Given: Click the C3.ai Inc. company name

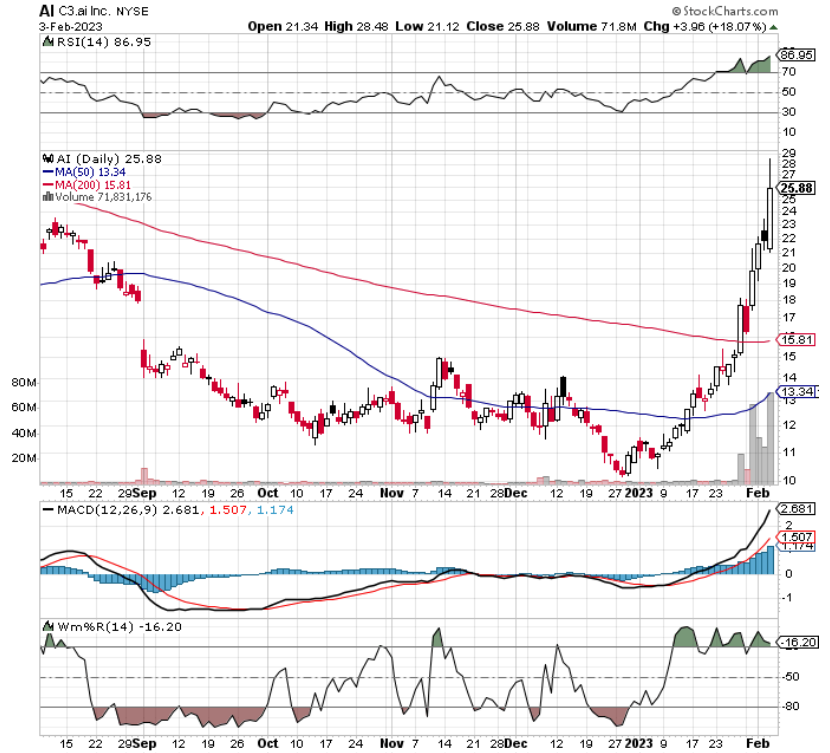Looking at the screenshot, I should point(84,11).
